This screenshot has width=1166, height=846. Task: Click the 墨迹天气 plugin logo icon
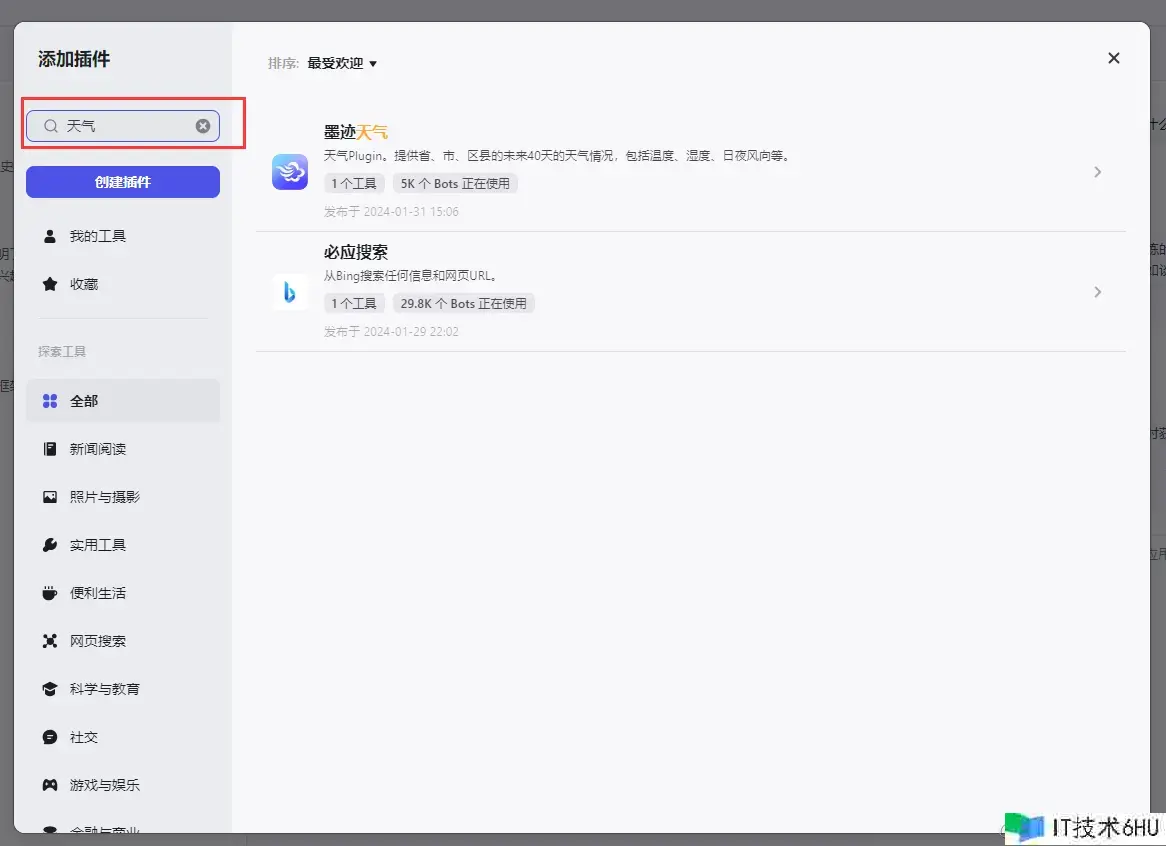click(x=290, y=172)
